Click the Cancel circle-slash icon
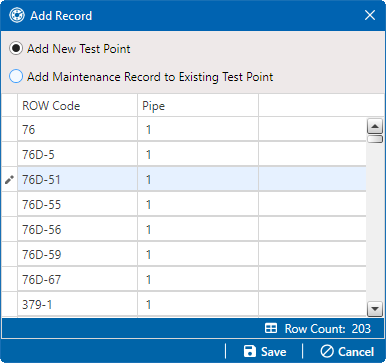The height and width of the screenshot is (363, 386). click(327, 351)
